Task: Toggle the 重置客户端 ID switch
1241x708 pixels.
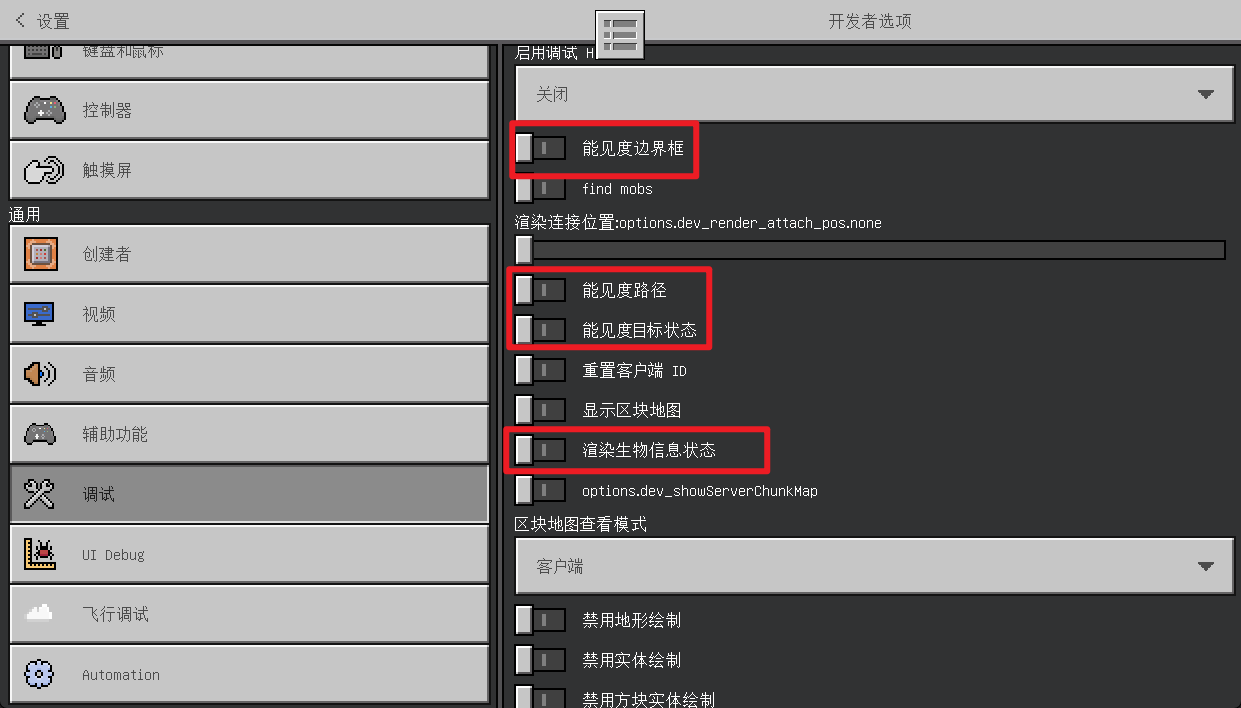Action: 540,370
